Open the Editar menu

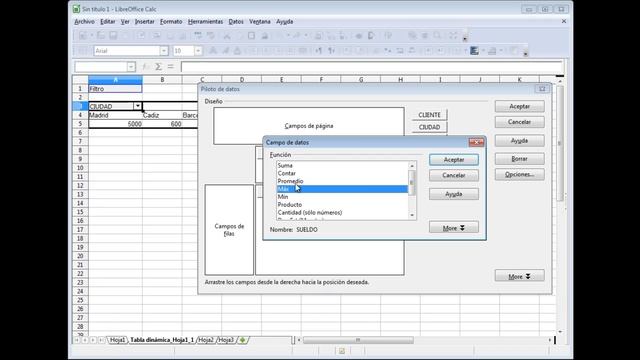[108, 21]
